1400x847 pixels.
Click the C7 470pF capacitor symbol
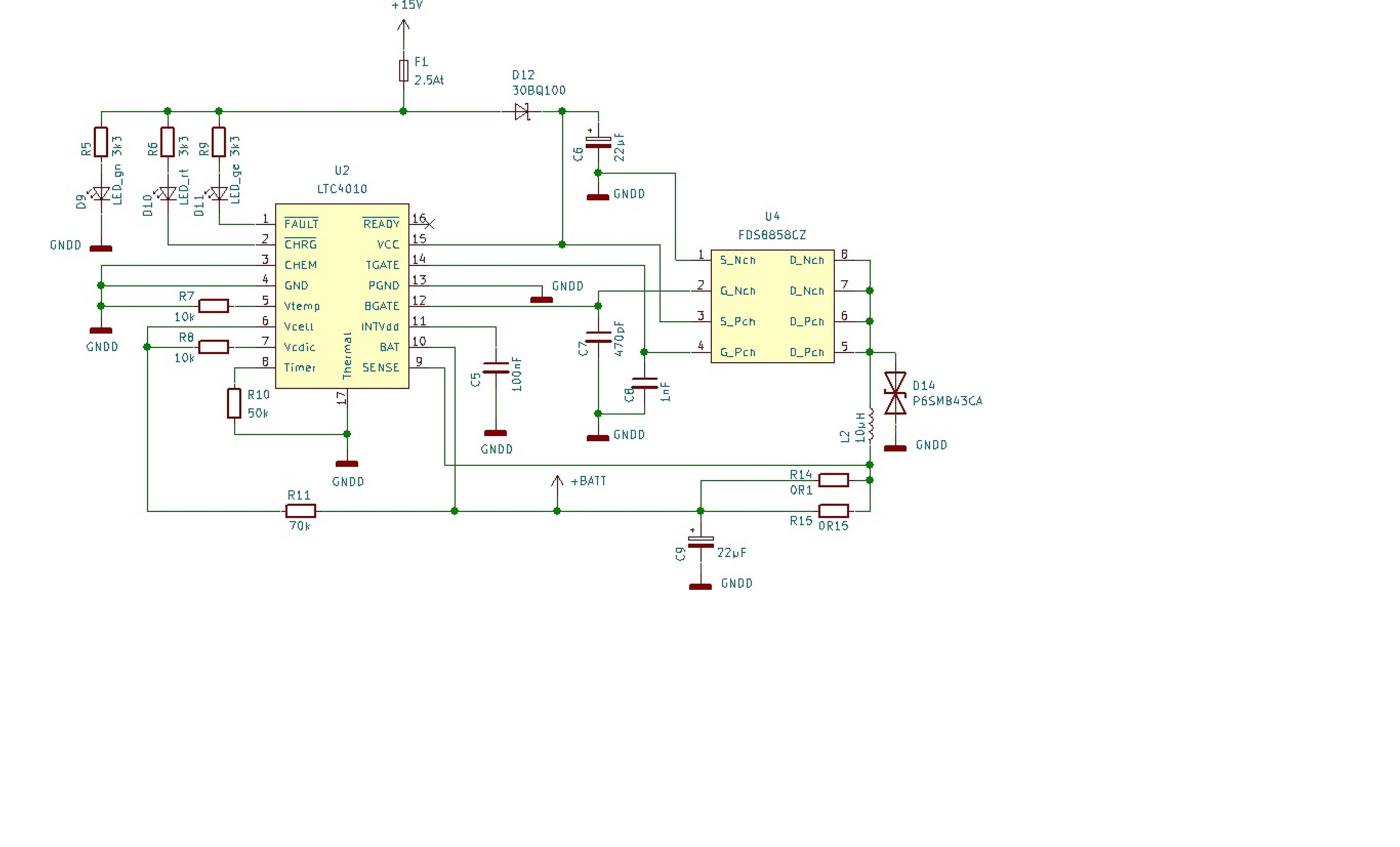click(599, 338)
